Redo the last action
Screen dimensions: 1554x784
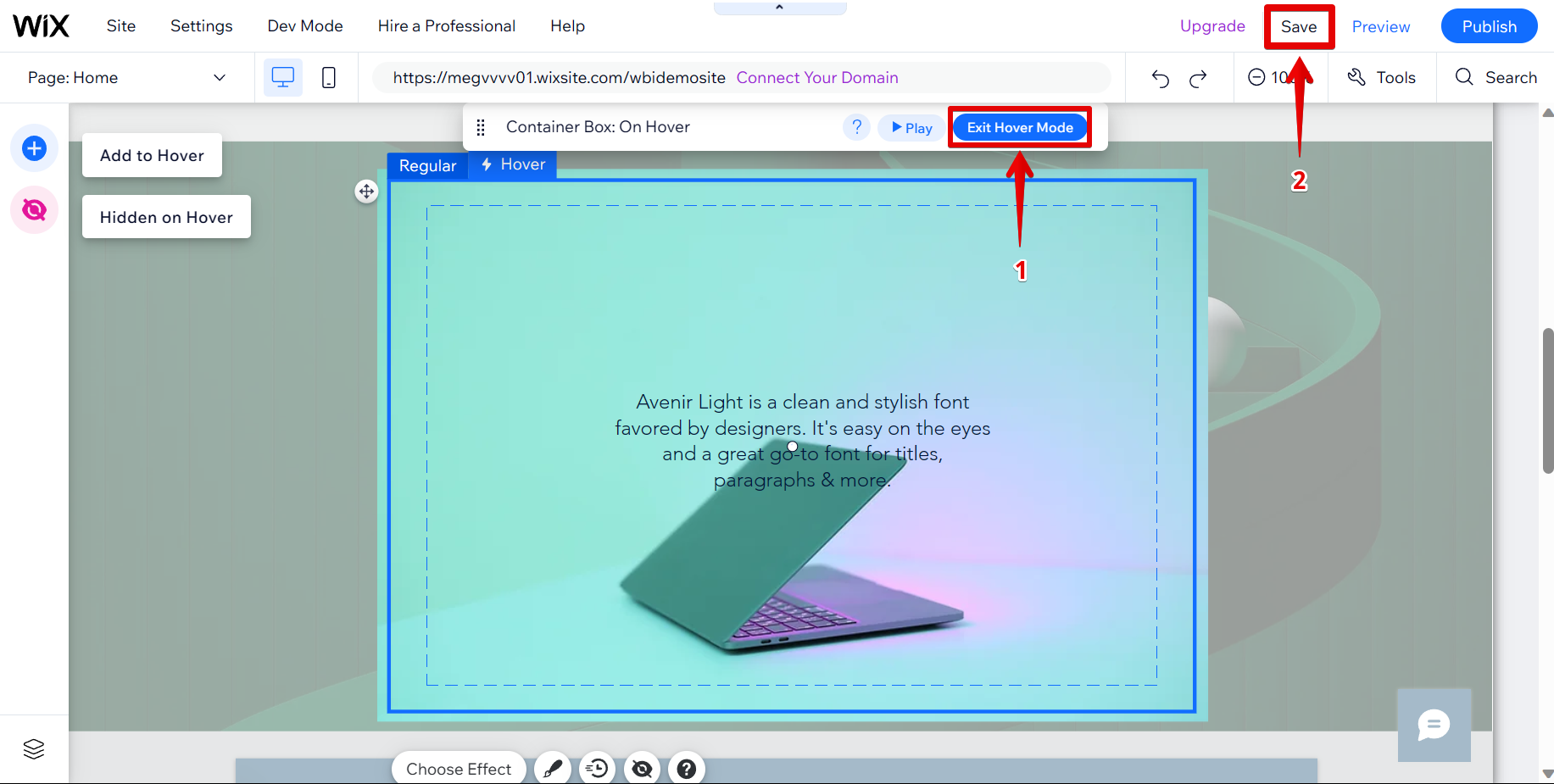click(x=1198, y=79)
